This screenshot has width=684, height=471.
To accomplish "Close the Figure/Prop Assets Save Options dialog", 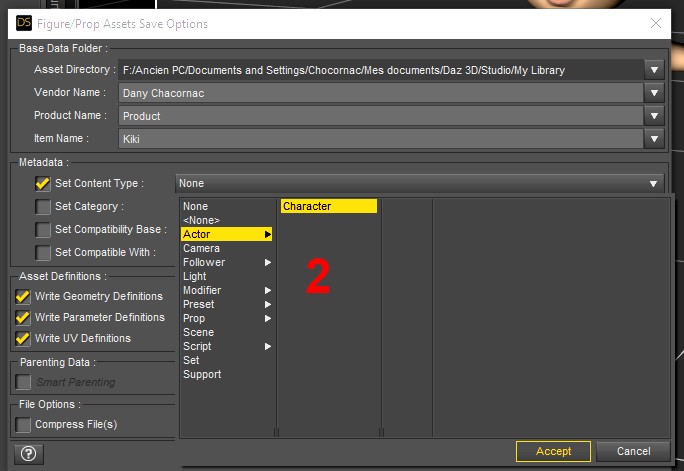I will [656, 23].
